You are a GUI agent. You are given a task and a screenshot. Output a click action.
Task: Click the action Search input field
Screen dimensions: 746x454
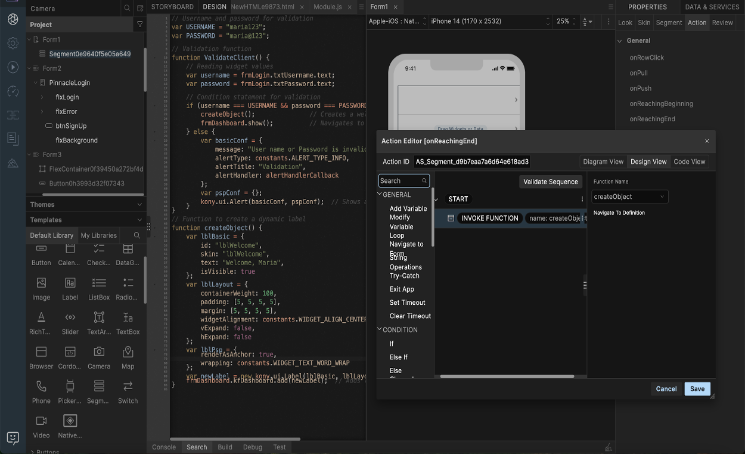(402, 181)
